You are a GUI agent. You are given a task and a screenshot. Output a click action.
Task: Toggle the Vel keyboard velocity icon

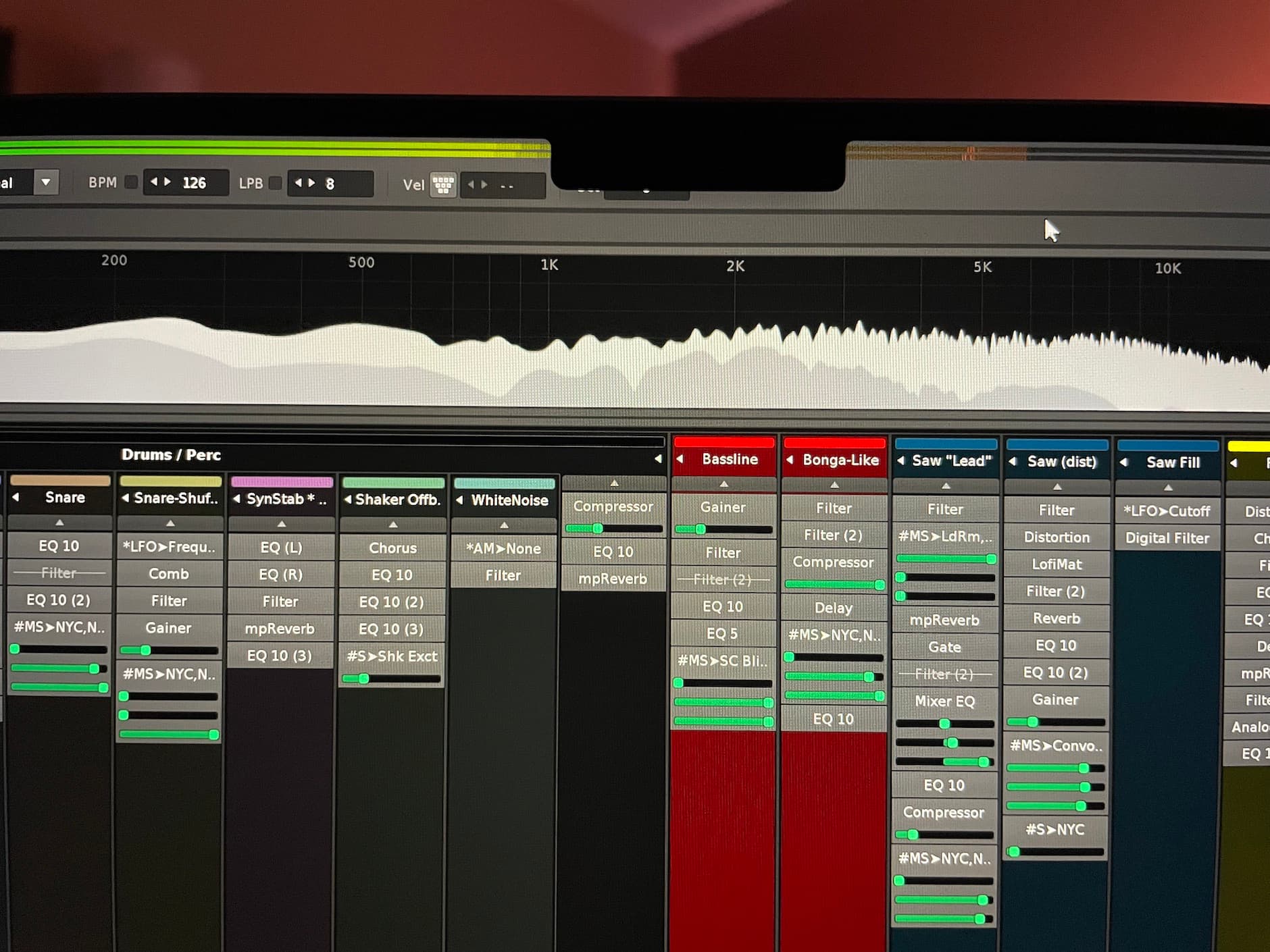443,184
